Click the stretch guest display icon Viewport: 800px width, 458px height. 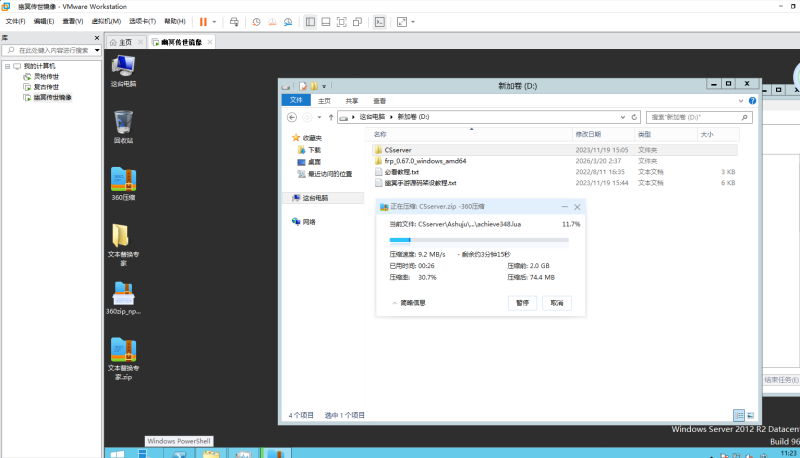point(402,22)
